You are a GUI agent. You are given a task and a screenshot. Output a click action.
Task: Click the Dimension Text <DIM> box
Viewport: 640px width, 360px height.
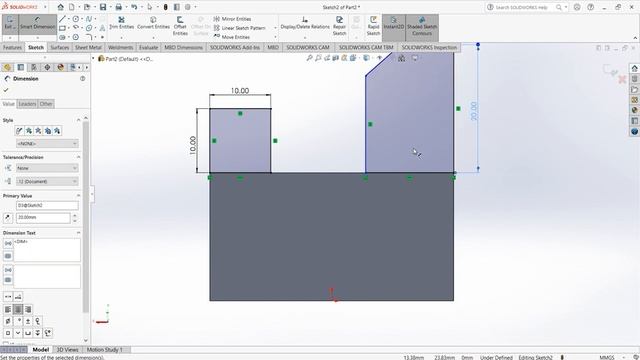[x=47, y=250]
